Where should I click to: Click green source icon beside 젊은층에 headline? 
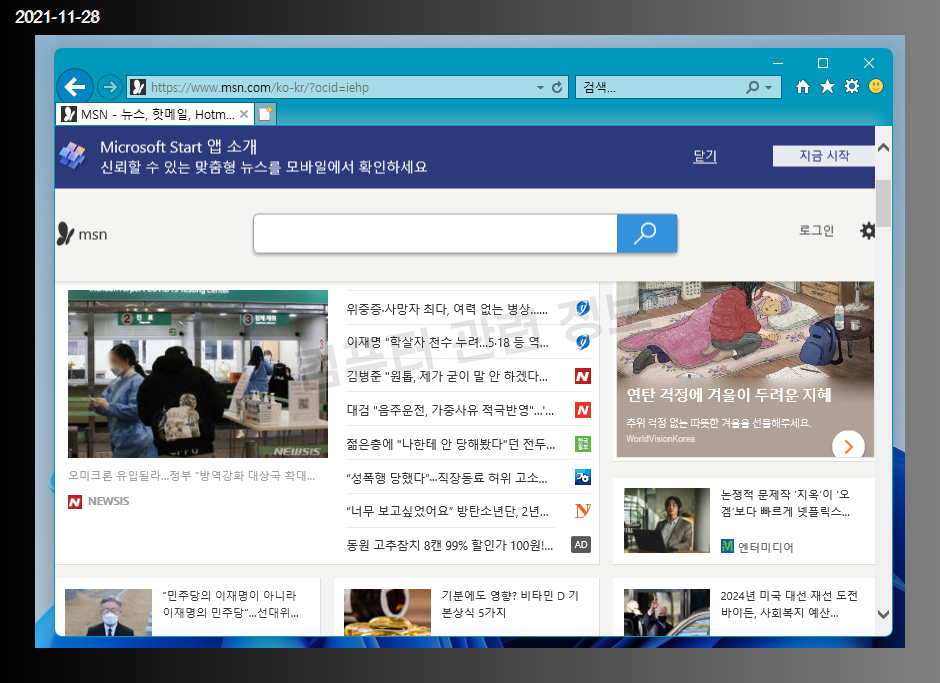(x=583, y=444)
